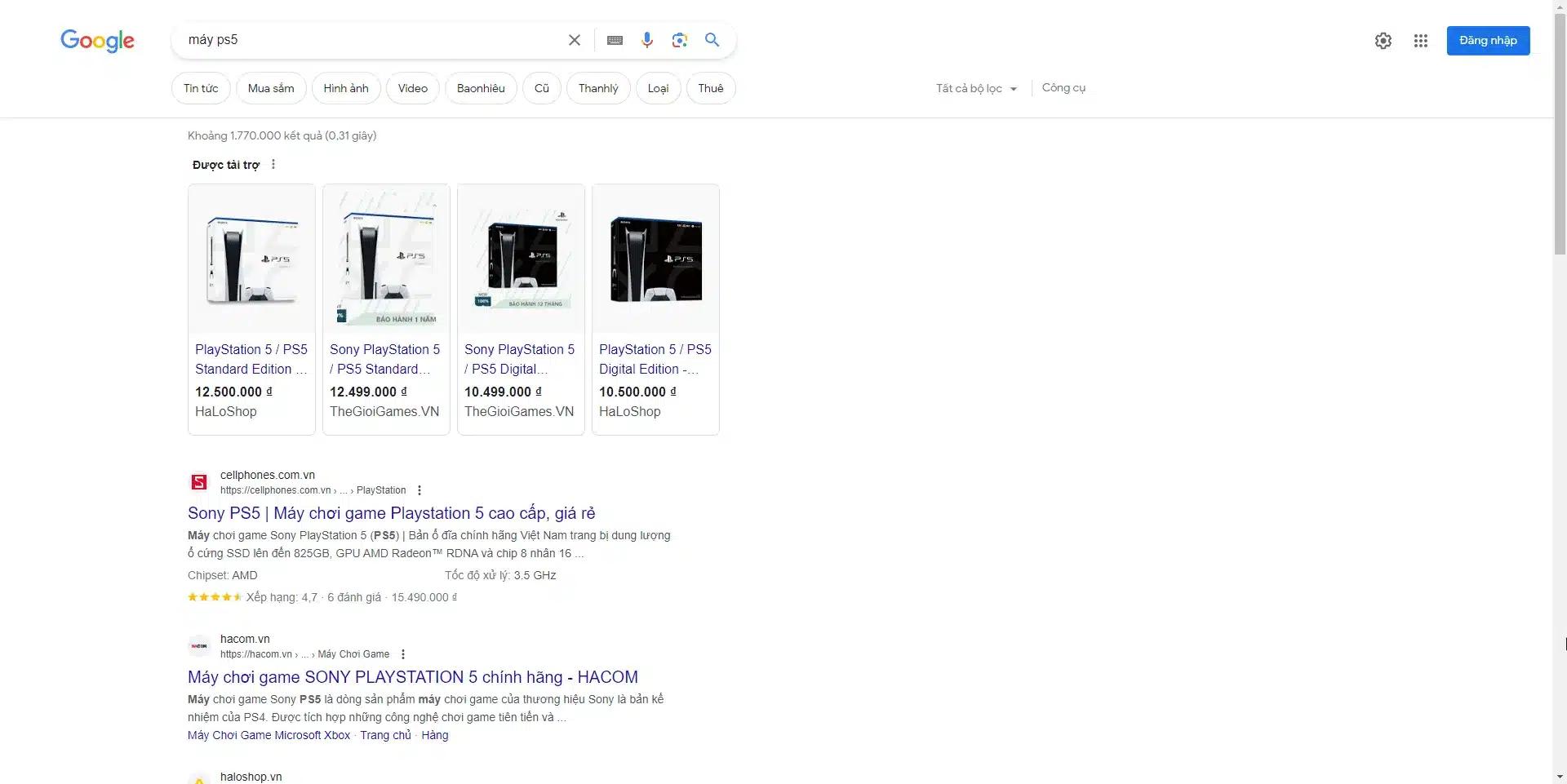Image resolution: width=1567 pixels, height=784 pixels.
Task: Click into the 'máy ps5' search field
Action: pos(367,40)
